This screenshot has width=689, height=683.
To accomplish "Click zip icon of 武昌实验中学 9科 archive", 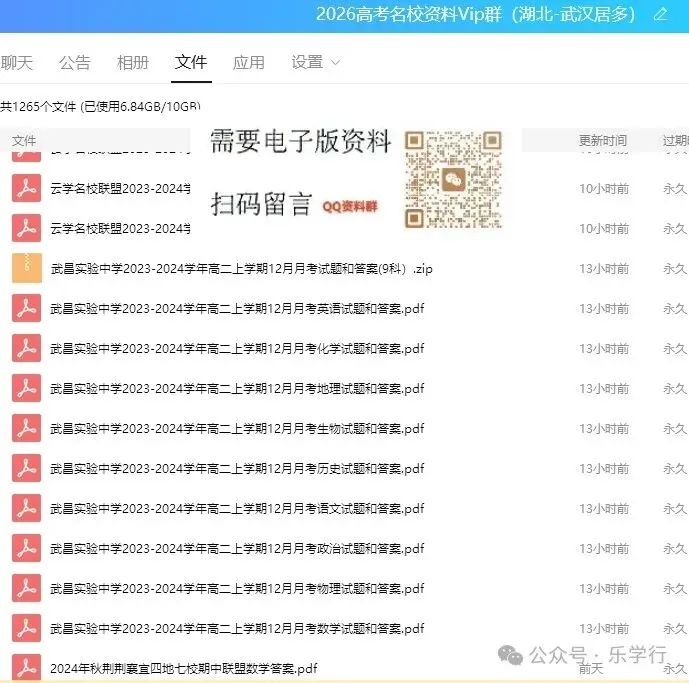I will tap(27, 268).
